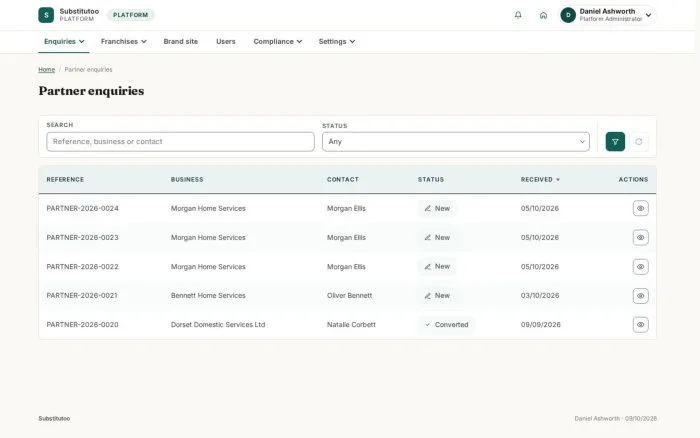This screenshot has height=438, width=700.
Task: Click the Partner enquiries breadcrumb text
Action: pos(88,70)
